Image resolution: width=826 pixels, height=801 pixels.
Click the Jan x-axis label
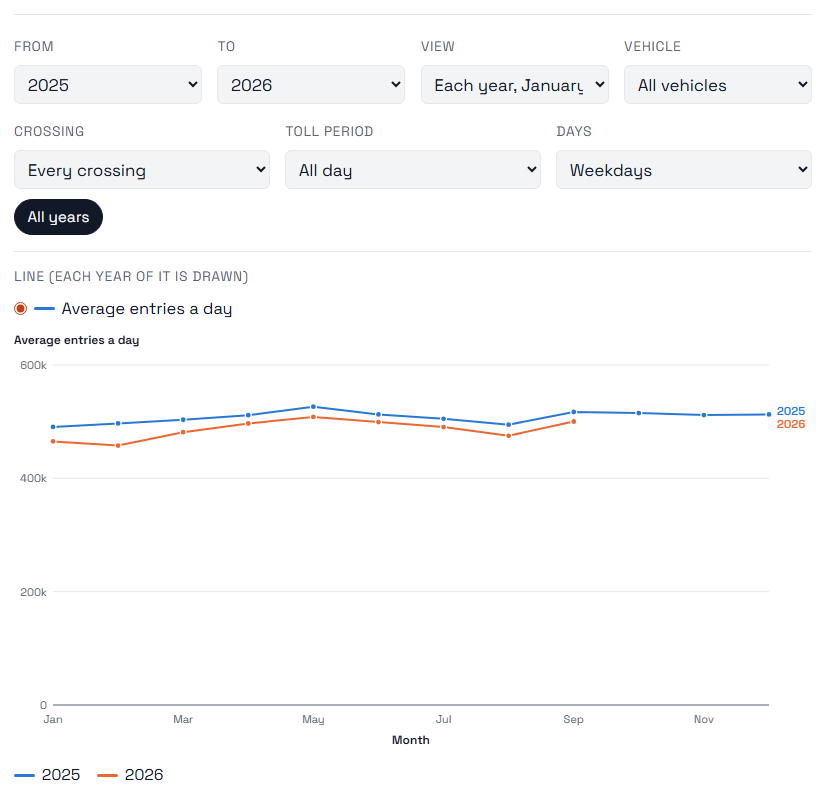[x=53, y=719]
